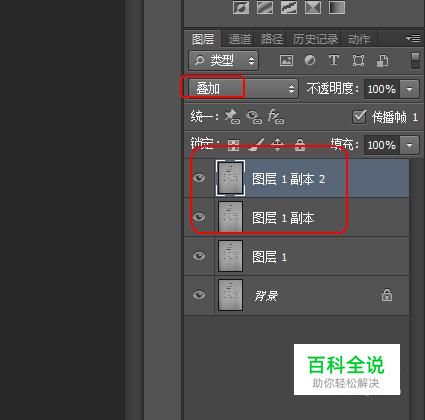Viewport: 425px width, 420px height.
Task: Lock position move icon
Action: 277,145
